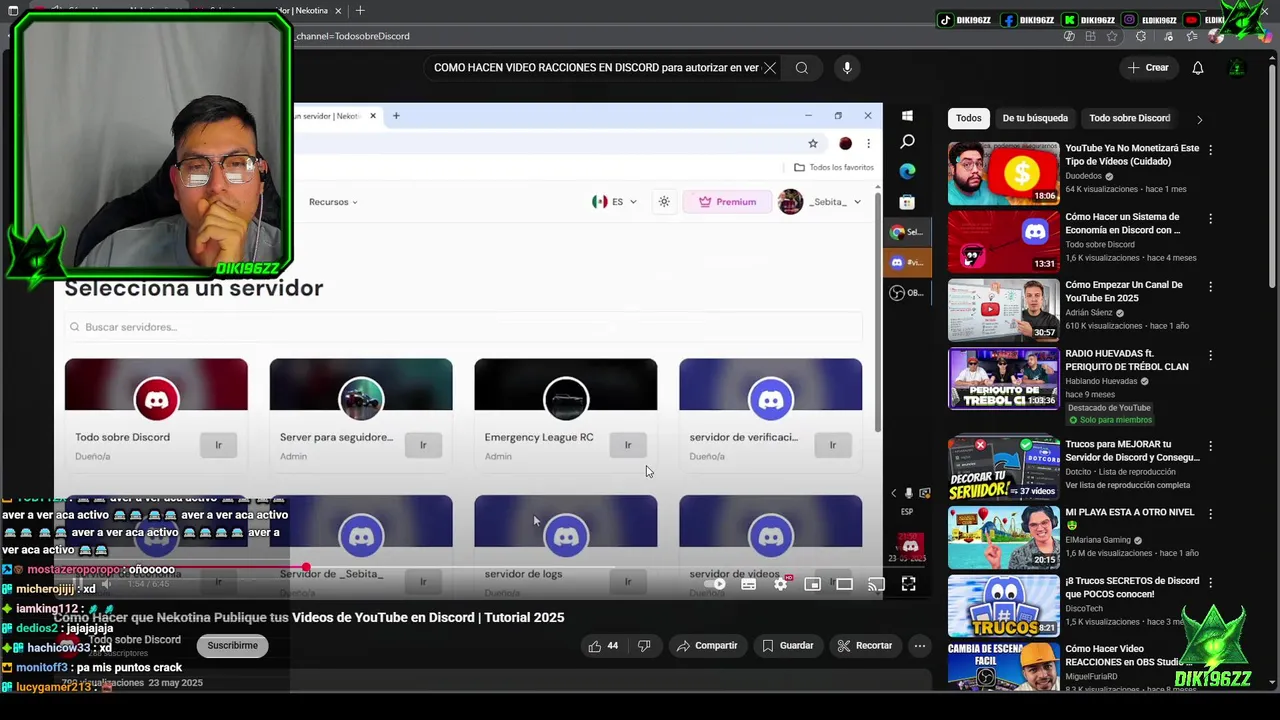Start voice search with the microphone
This screenshot has height=720, width=1280.
[847, 68]
